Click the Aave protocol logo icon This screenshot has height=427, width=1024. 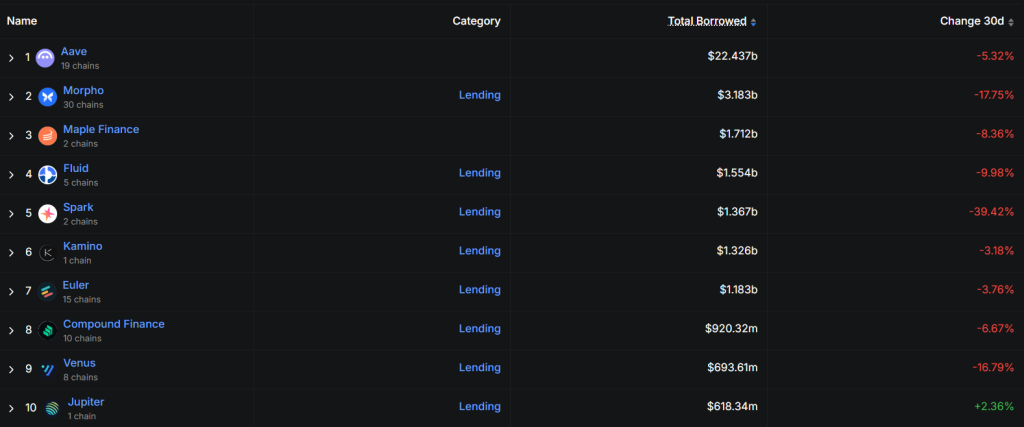45,58
